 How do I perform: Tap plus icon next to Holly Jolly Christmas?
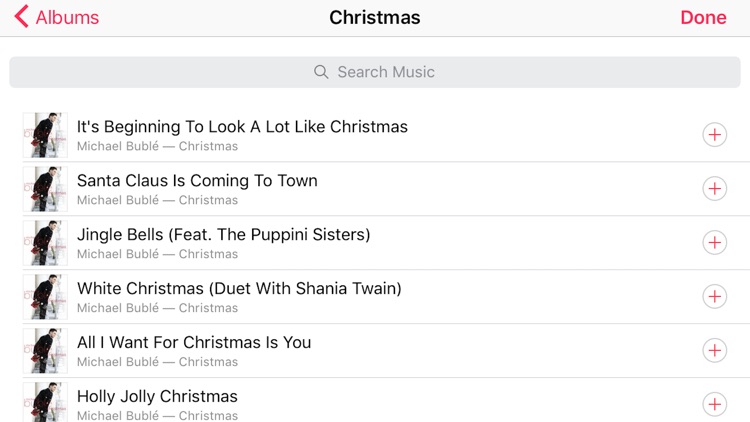715,404
